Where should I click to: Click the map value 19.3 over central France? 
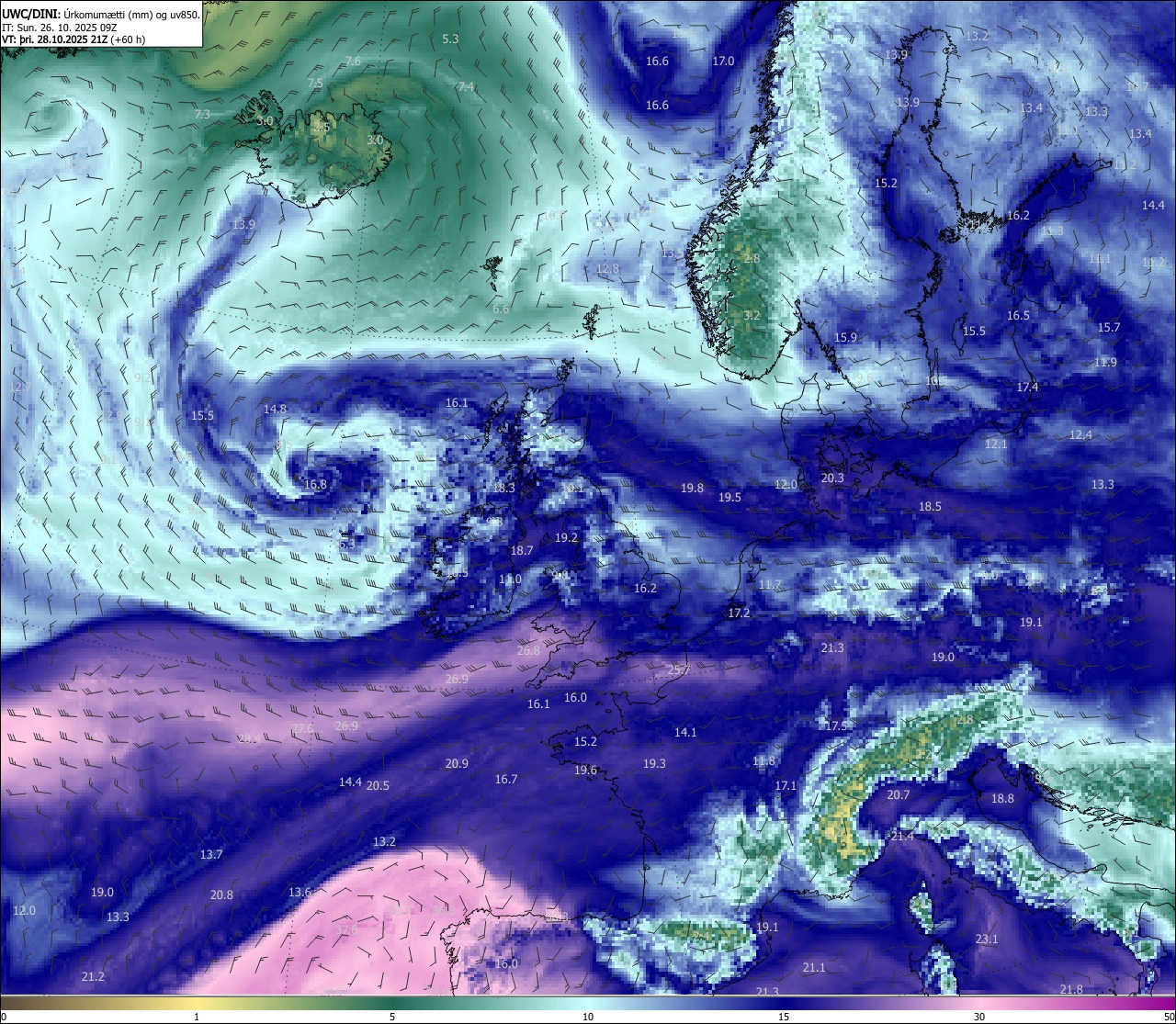654,763
